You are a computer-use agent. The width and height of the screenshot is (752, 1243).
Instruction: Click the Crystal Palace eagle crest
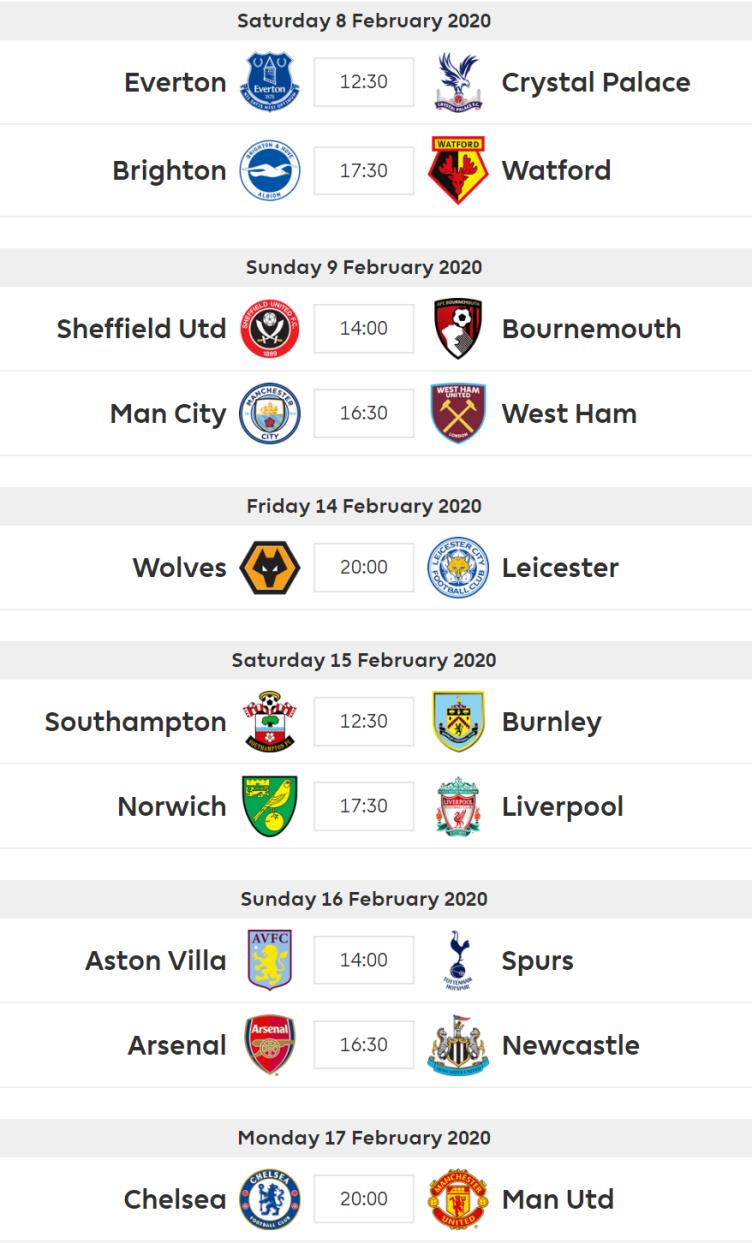pyautogui.click(x=458, y=82)
